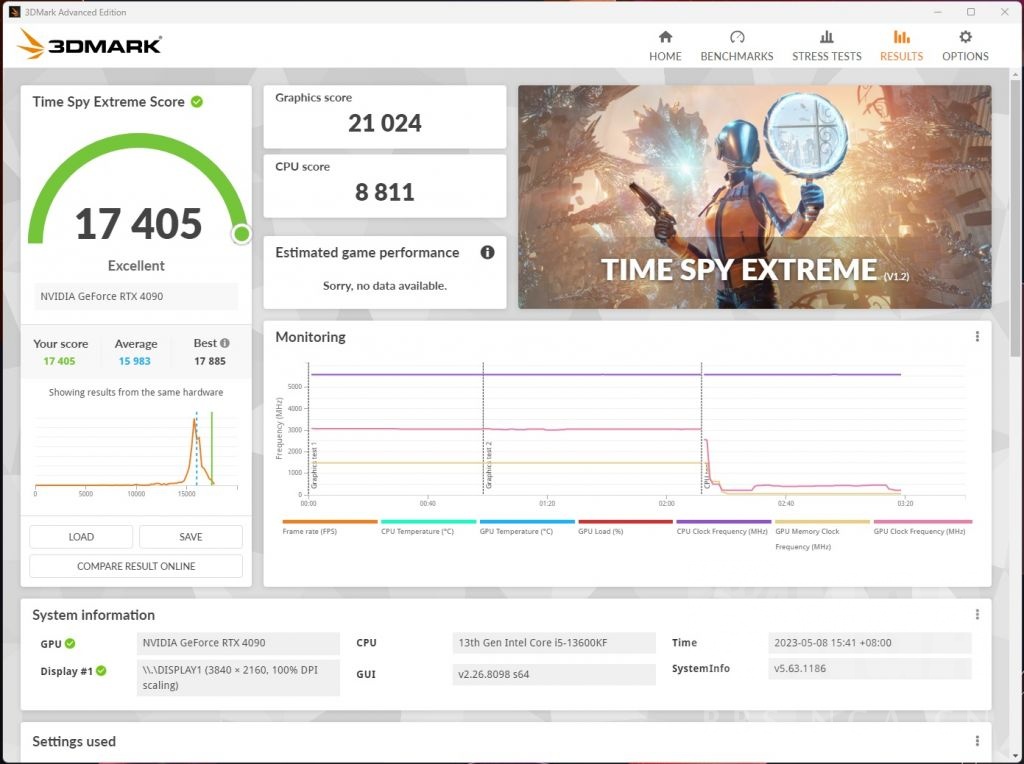Open Stress Tests bar chart icon
Screen dimensions: 1024x764
coord(826,37)
